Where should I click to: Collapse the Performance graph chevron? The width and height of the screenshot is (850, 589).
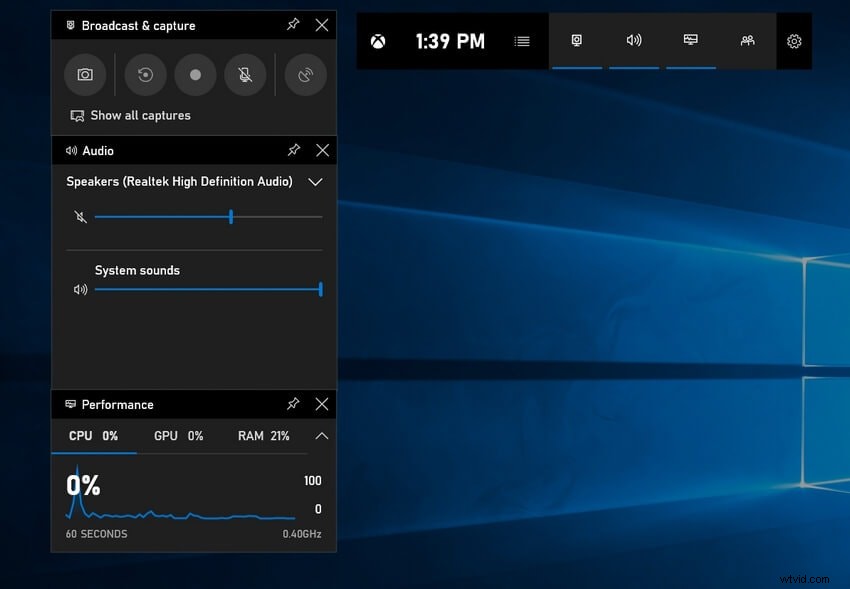tap(321, 436)
